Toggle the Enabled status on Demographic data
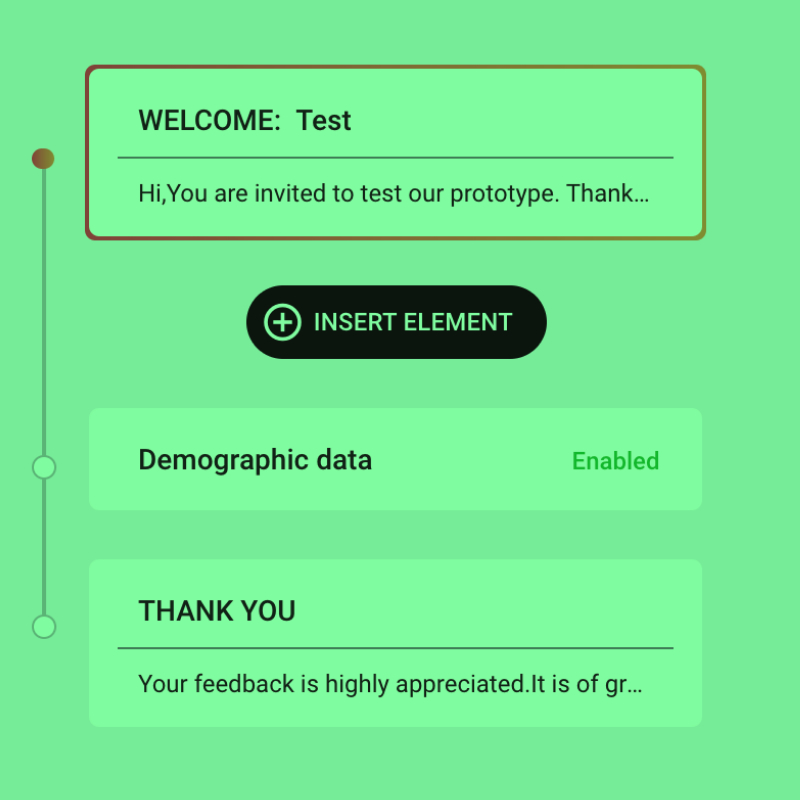This screenshot has height=800, width=800. click(615, 461)
